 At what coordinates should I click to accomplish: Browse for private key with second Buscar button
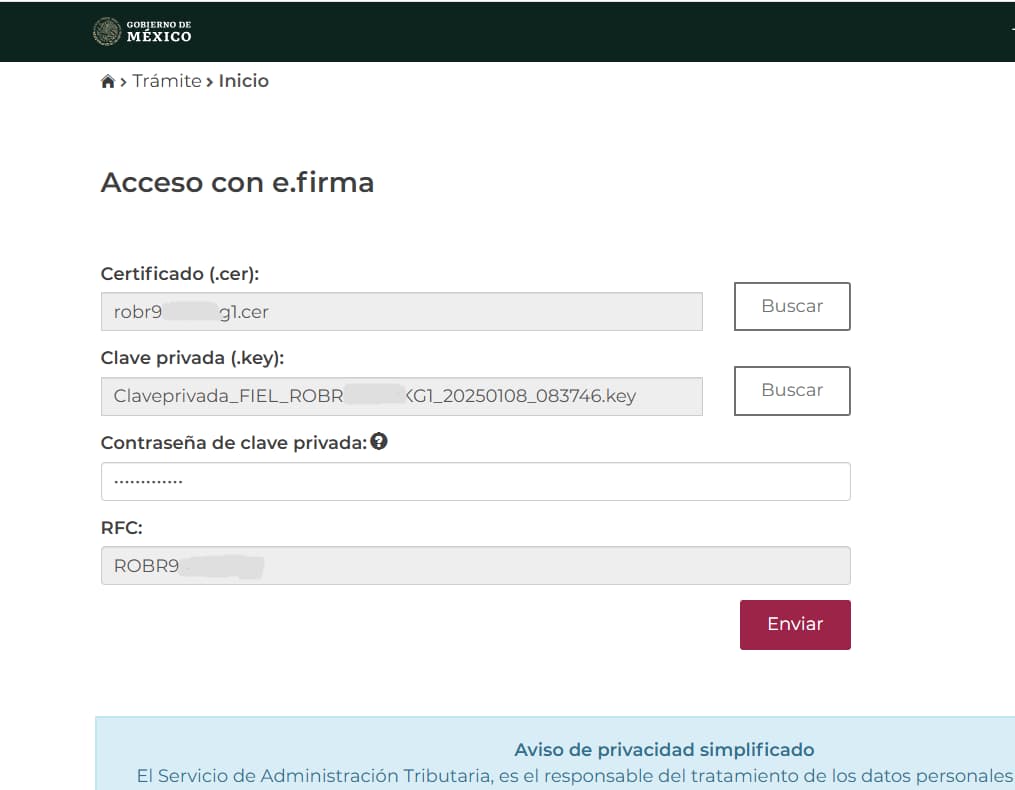tap(792, 390)
